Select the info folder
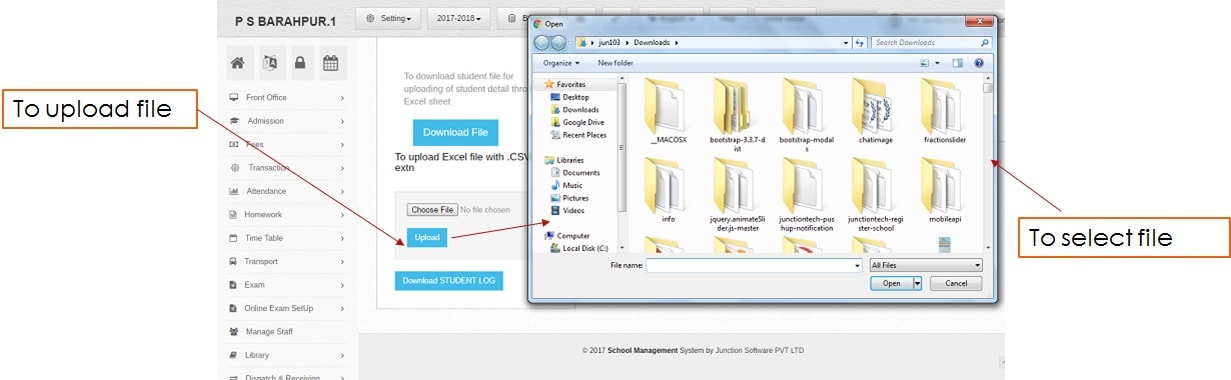This screenshot has width=1231, height=380. point(668,191)
